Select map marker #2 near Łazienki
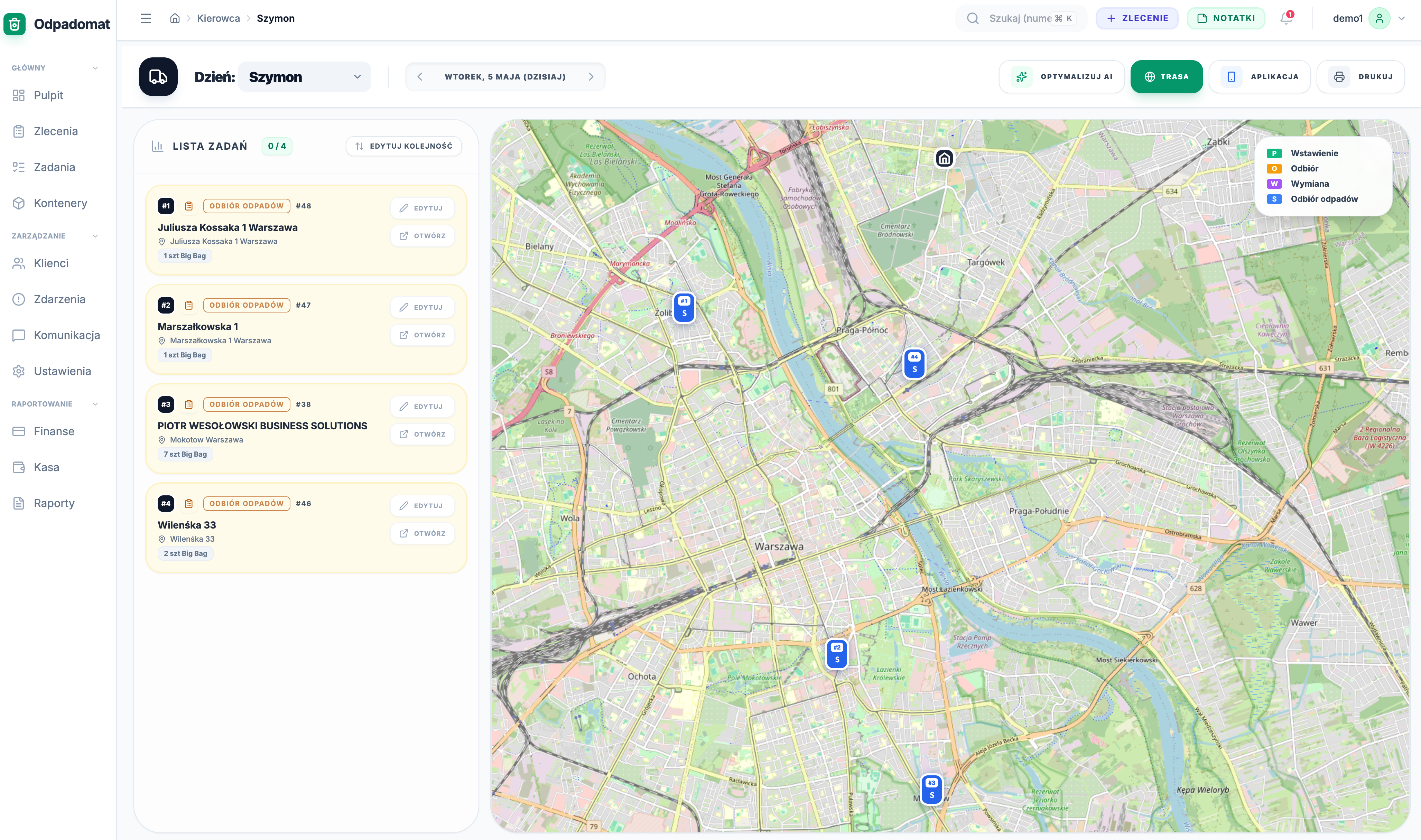 [837, 654]
